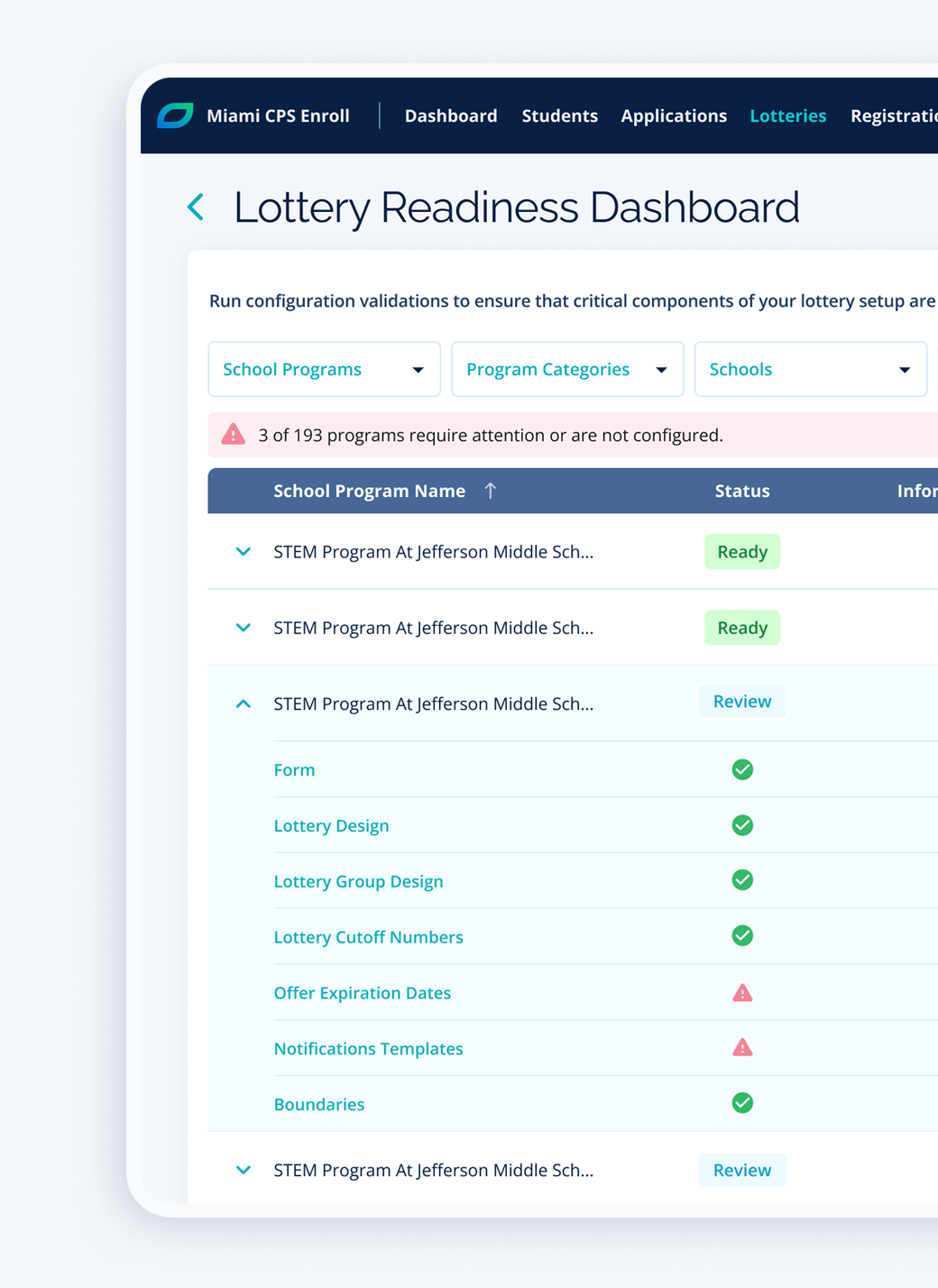Click the Ready badge in the second row

pyautogui.click(x=742, y=628)
